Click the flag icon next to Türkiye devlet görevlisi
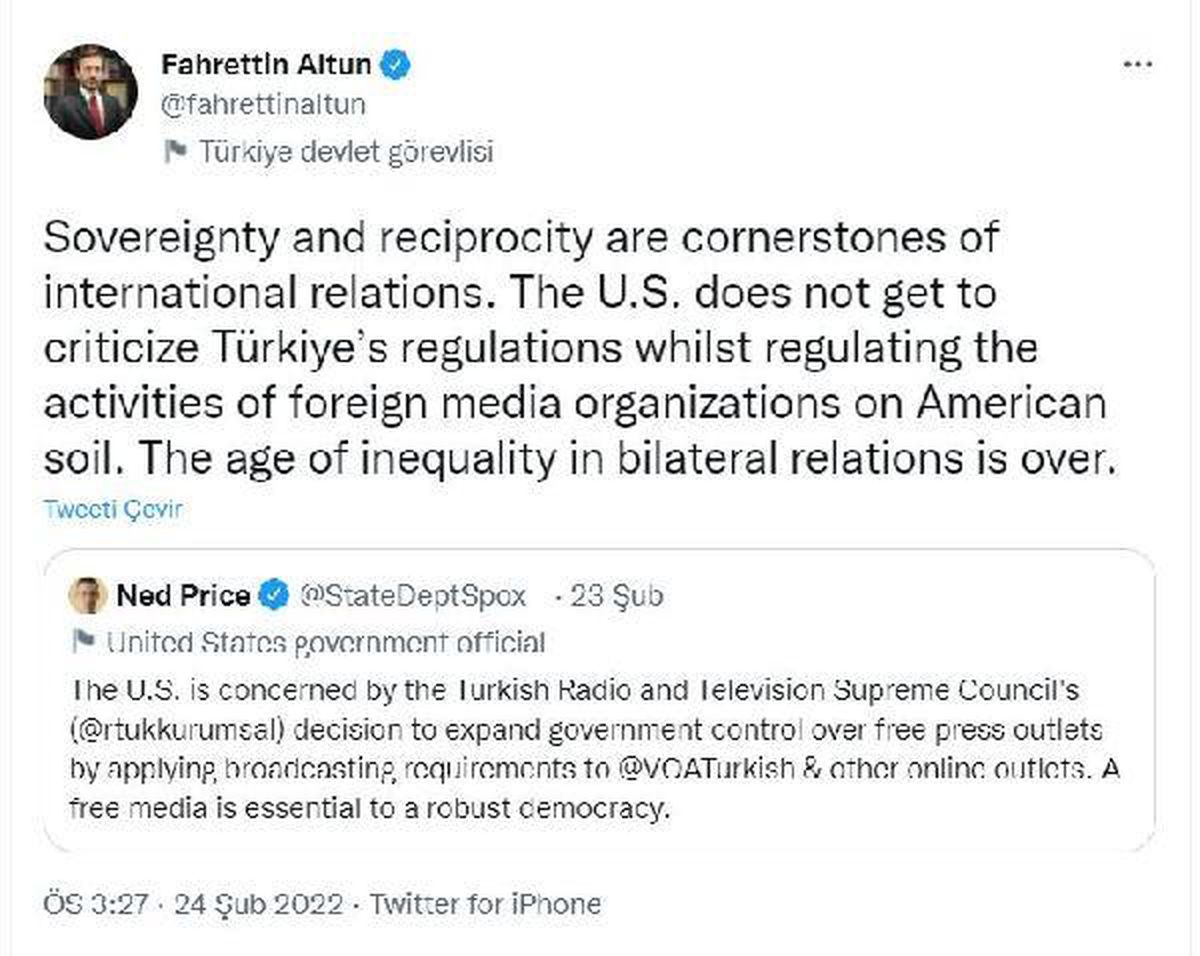This screenshot has height=956, width=1200. click(x=175, y=151)
